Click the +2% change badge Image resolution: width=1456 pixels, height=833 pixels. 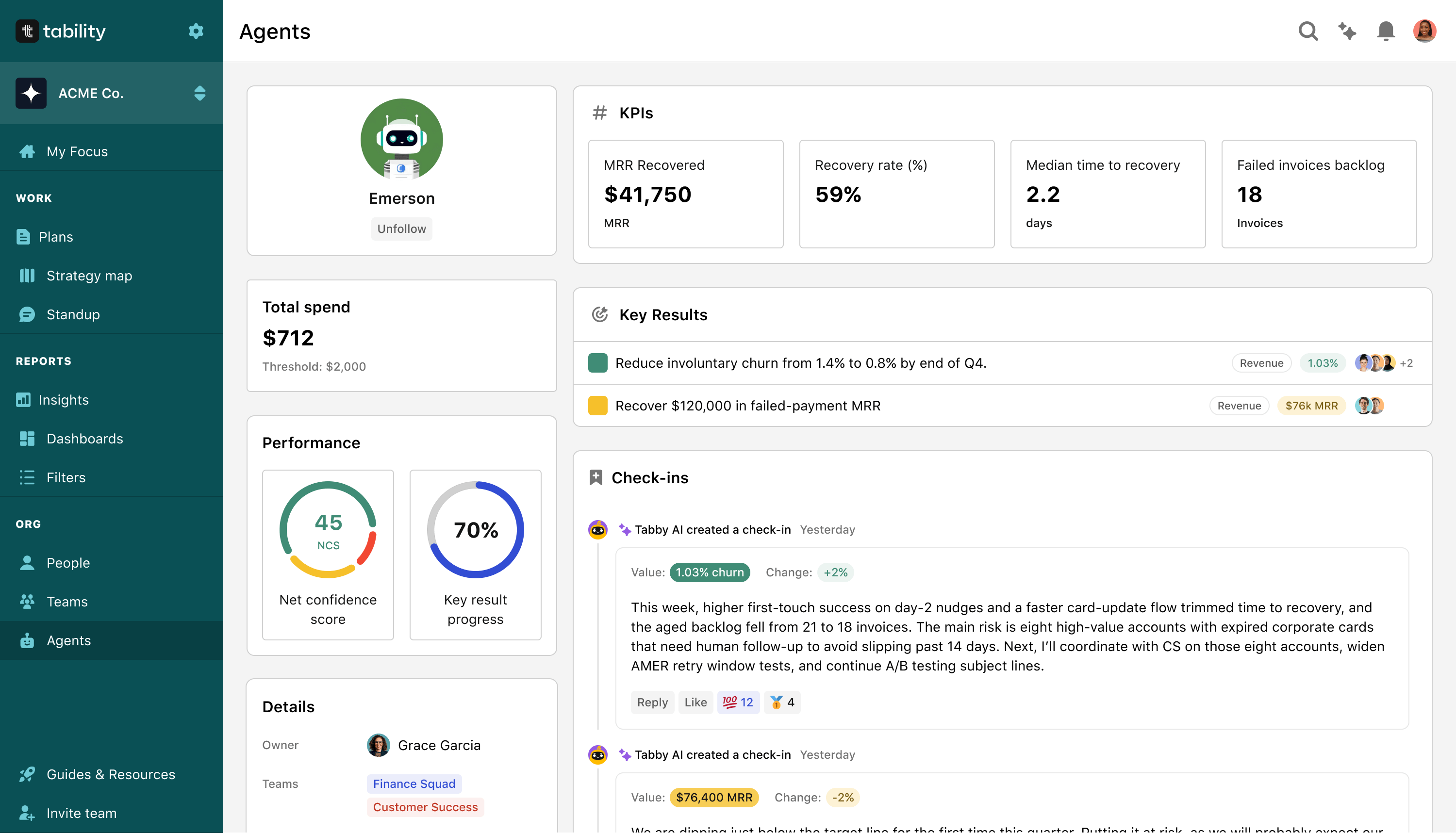(836, 572)
